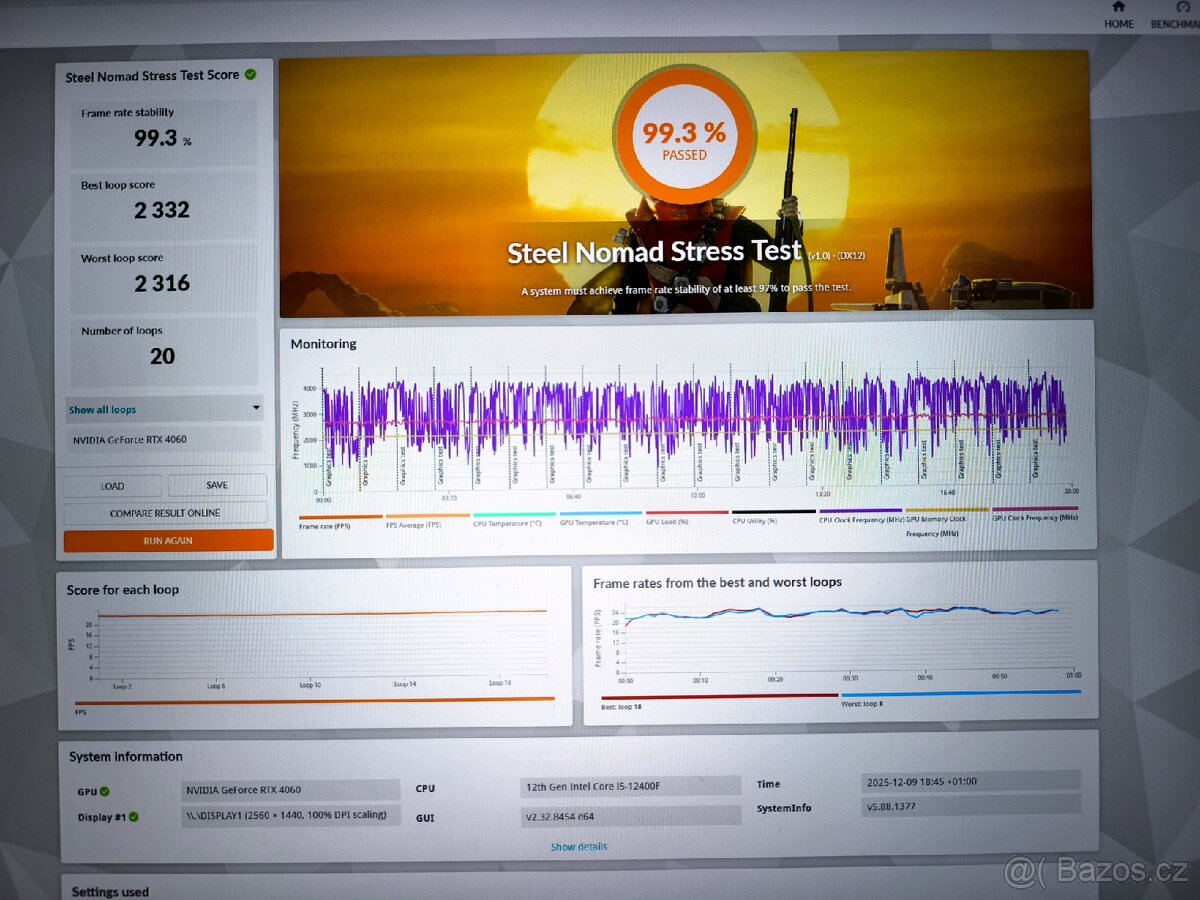Click the NVIDIA GeForce RTX 4060 field in System information
This screenshot has width=1200, height=900.
(x=292, y=790)
